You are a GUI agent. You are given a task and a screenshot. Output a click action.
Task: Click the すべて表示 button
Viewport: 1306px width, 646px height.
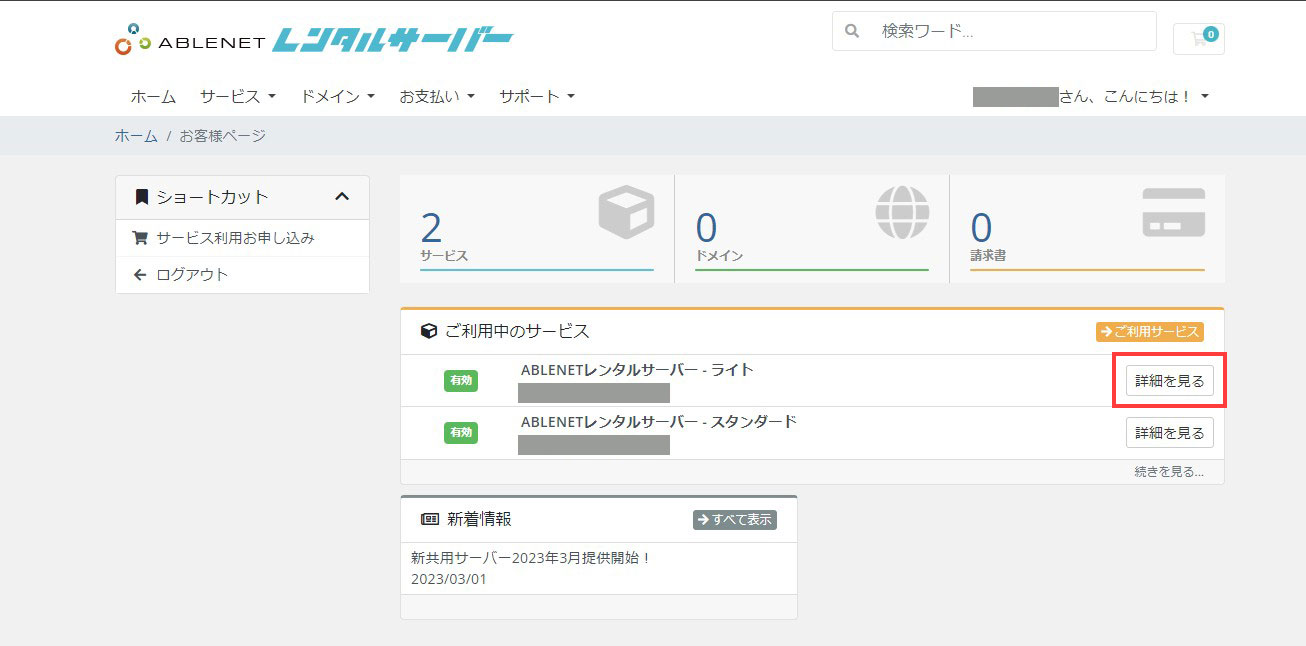(735, 520)
